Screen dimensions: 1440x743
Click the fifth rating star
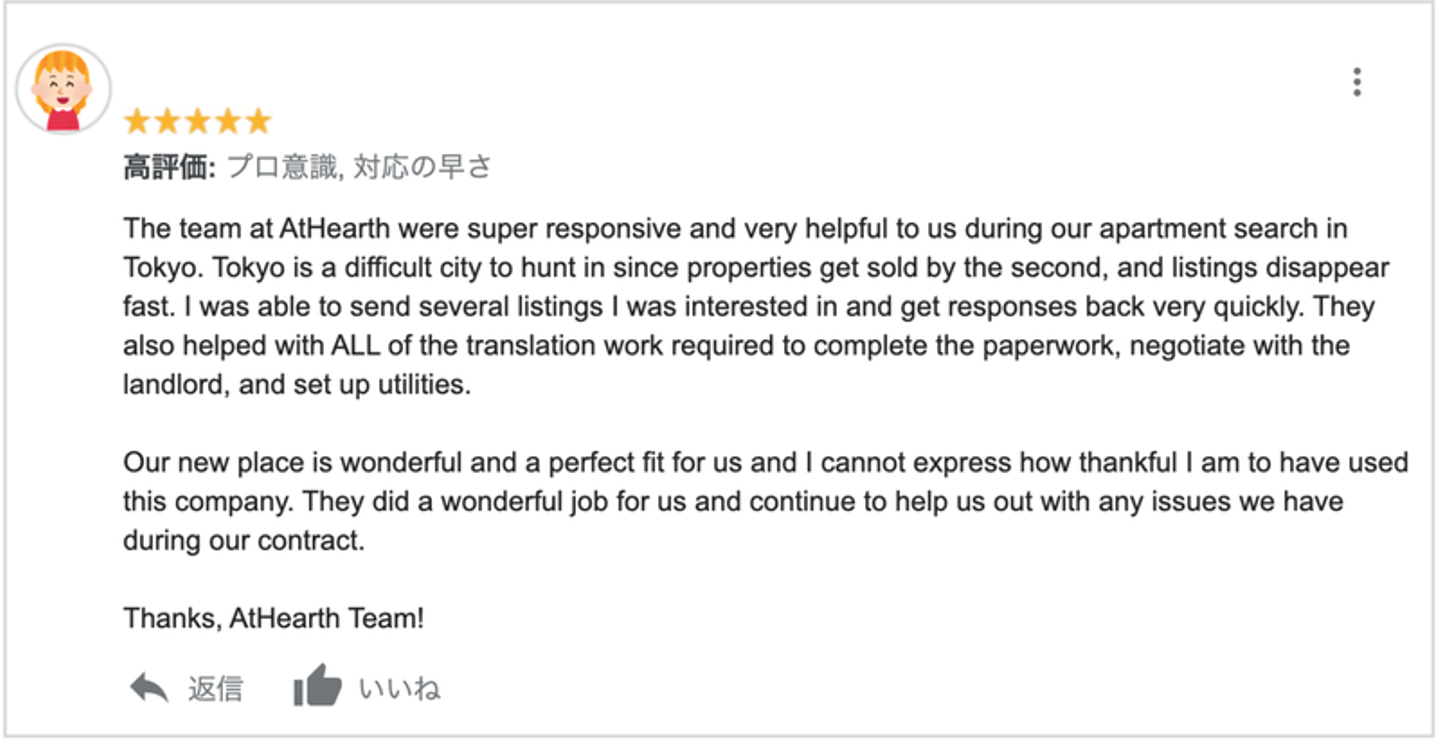coord(258,122)
